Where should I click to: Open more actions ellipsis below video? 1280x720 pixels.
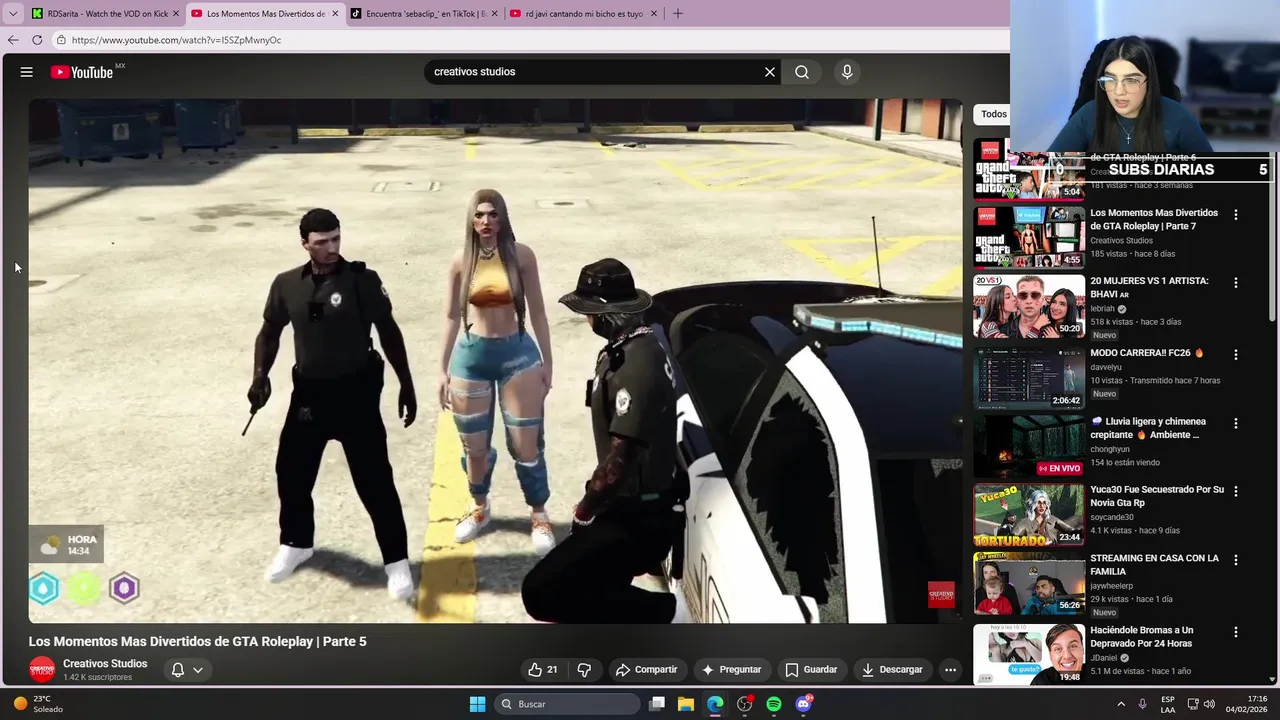951,670
